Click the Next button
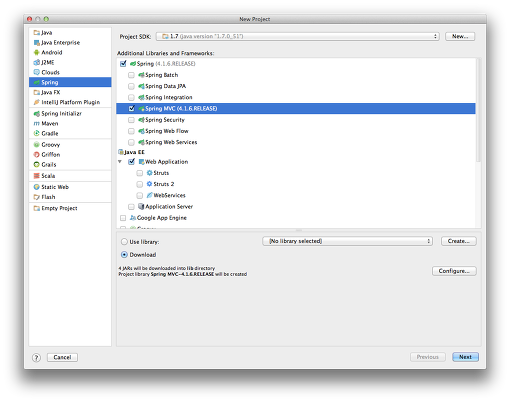This screenshot has height=402, width=510. [465, 357]
